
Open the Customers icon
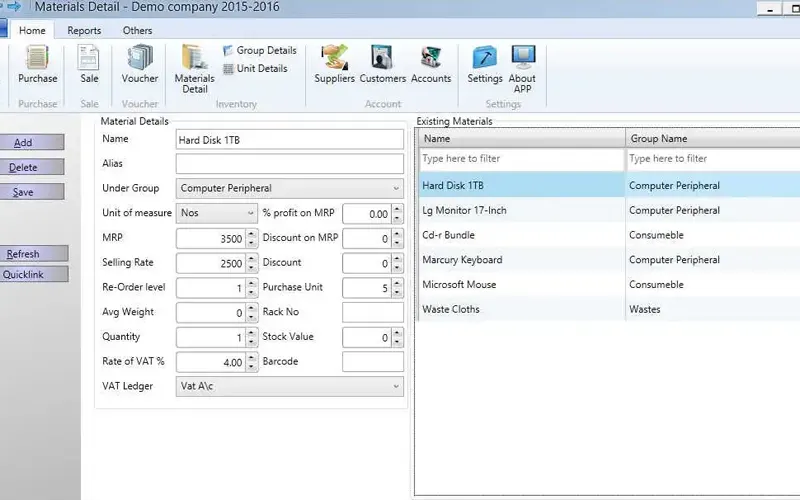[383, 64]
